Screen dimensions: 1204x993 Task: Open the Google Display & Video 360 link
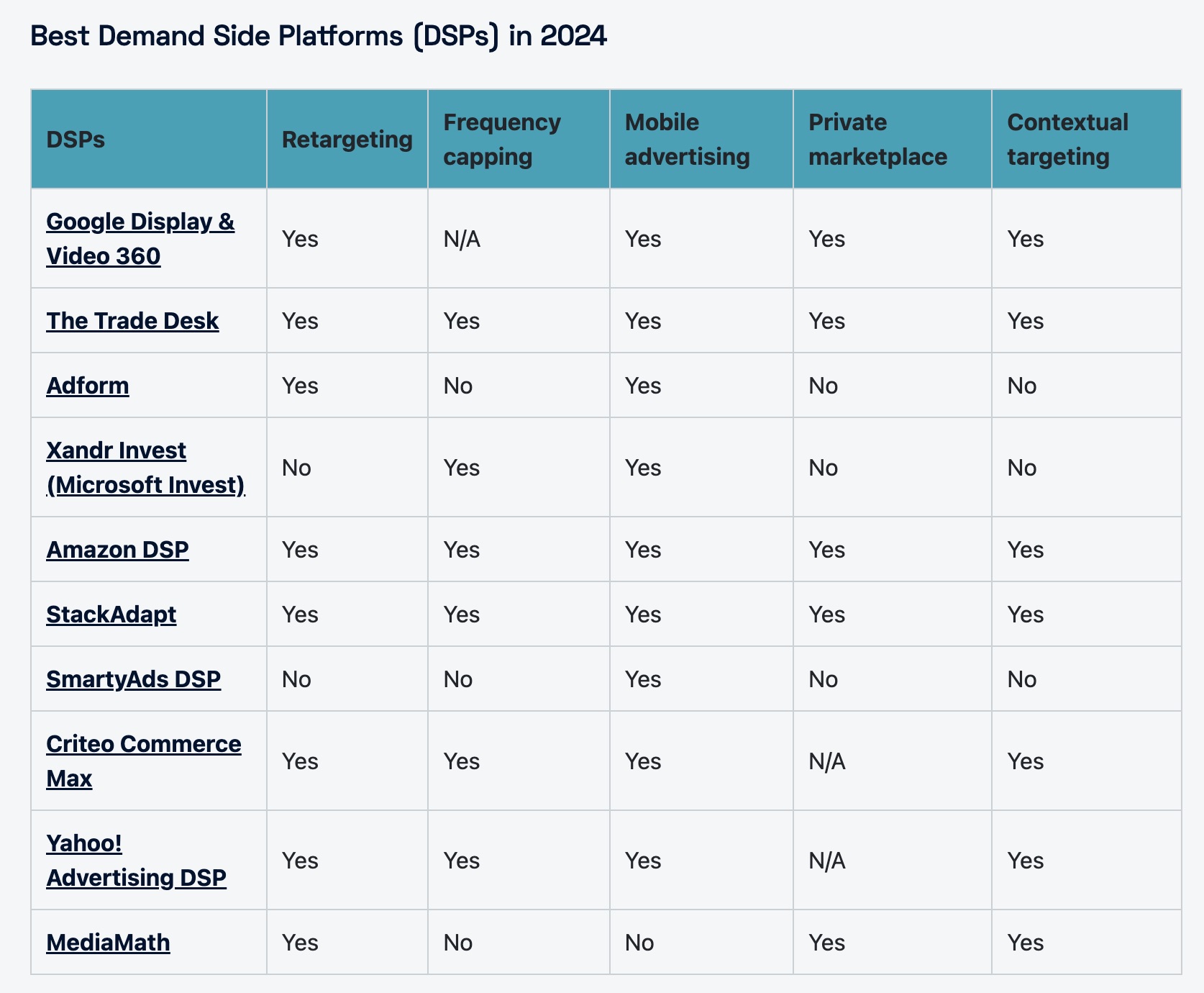point(140,239)
